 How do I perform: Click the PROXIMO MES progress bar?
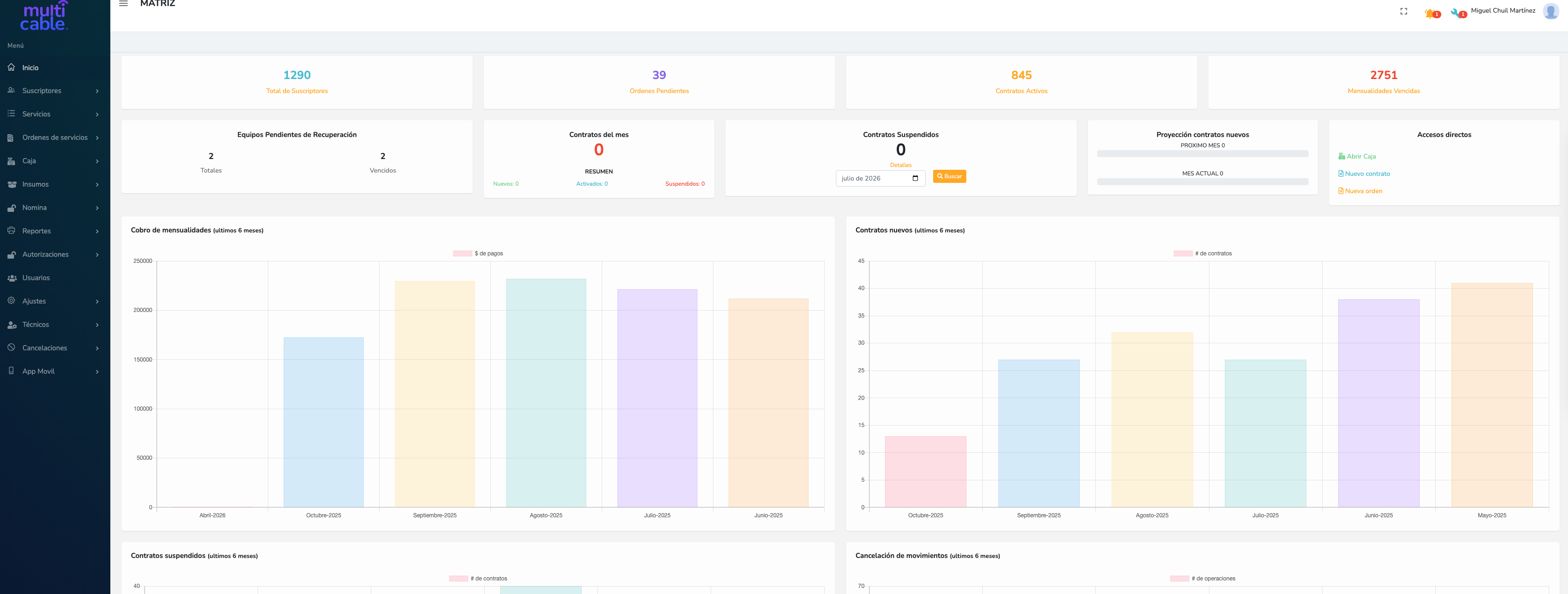[x=1202, y=154]
